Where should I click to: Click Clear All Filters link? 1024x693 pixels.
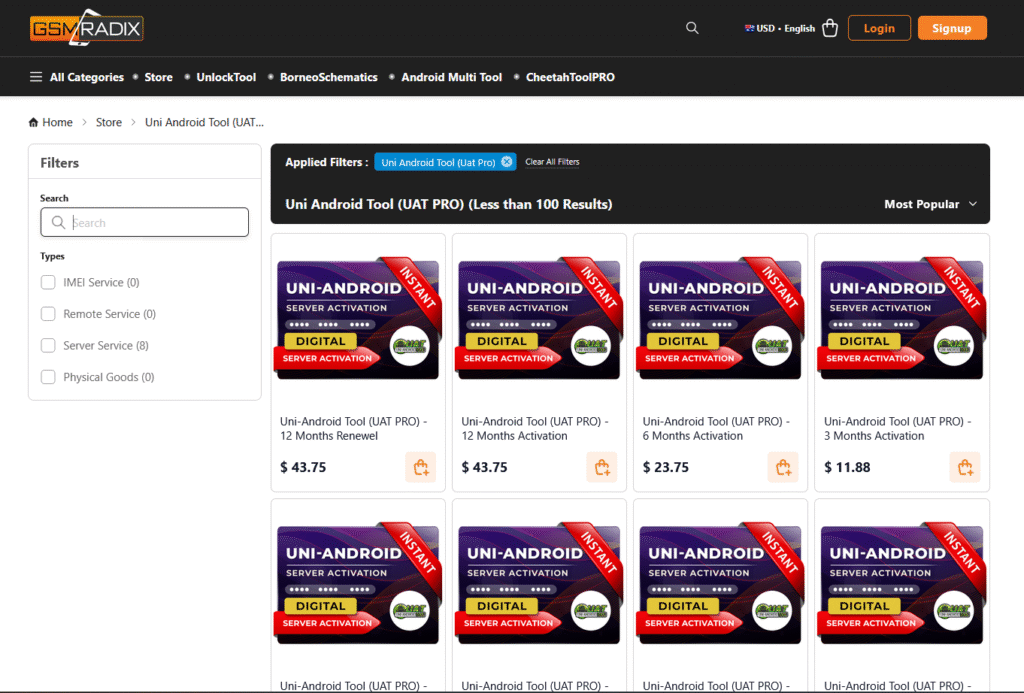(x=552, y=162)
